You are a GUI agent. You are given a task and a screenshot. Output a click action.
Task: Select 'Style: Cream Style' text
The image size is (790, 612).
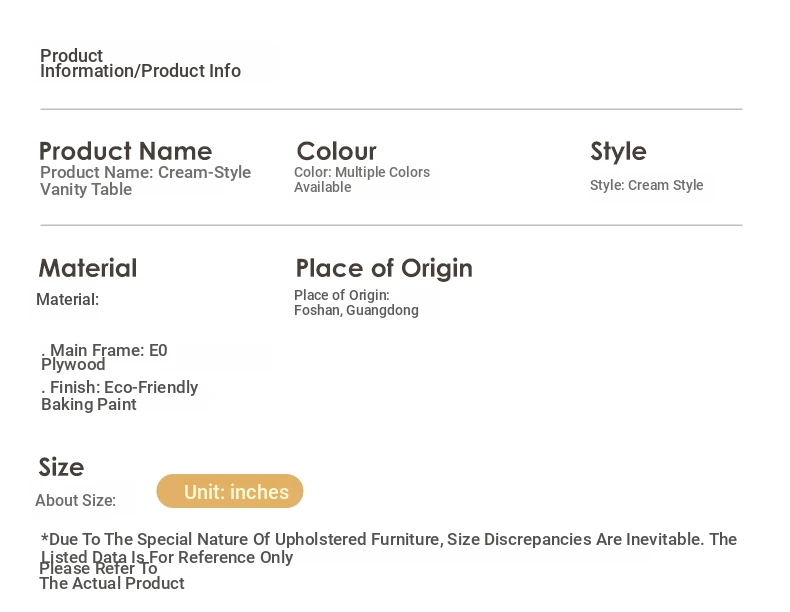(646, 185)
